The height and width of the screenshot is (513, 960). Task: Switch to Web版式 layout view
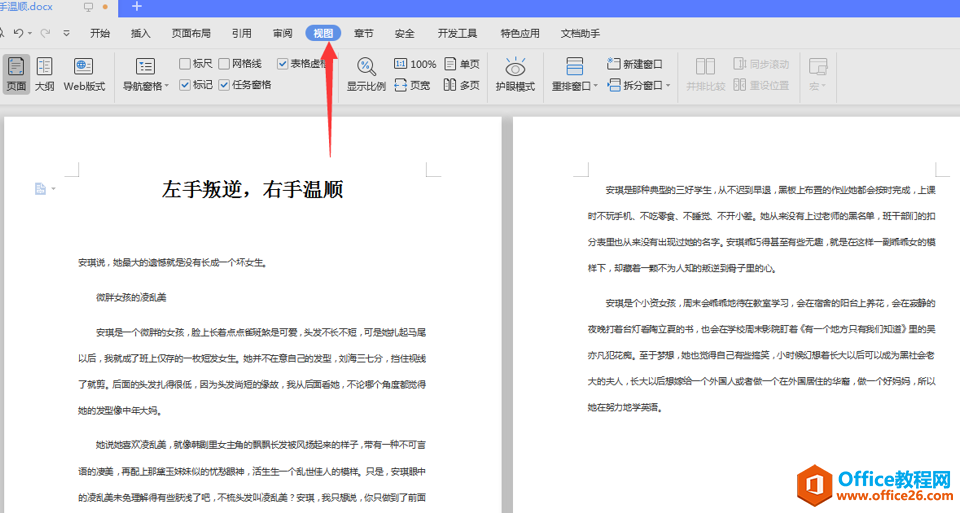[x=84, y=74]
